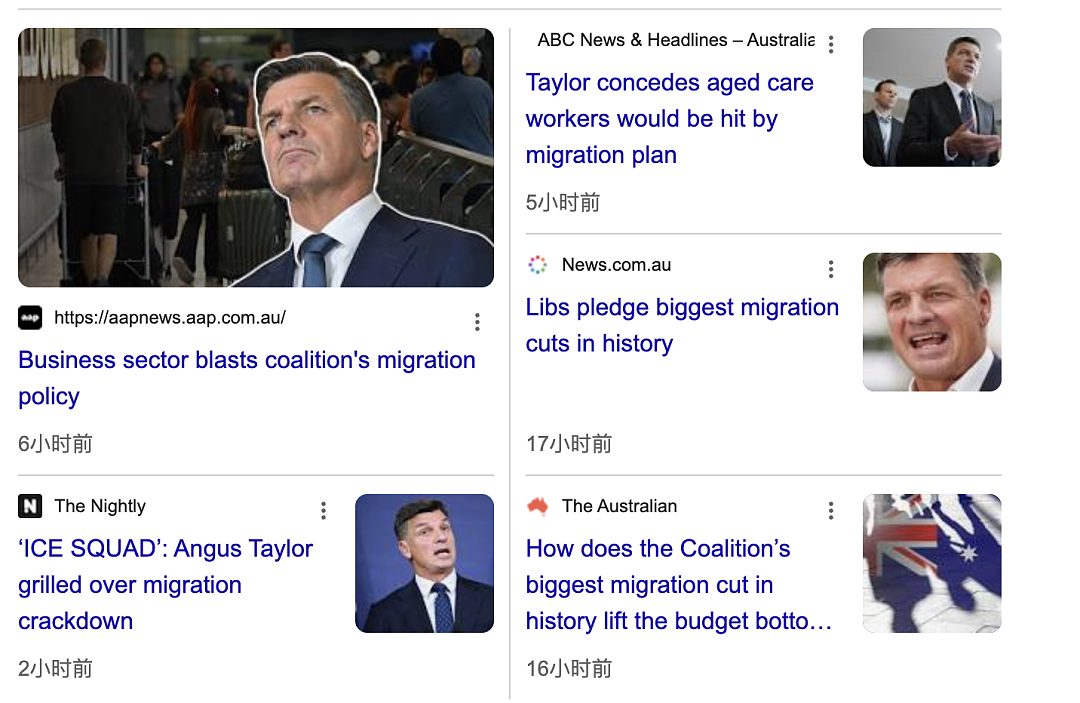This screenshot has height=703, width=1080.
Task: Click The Nightly article thumbnail
Action: (x=424, y=563)
